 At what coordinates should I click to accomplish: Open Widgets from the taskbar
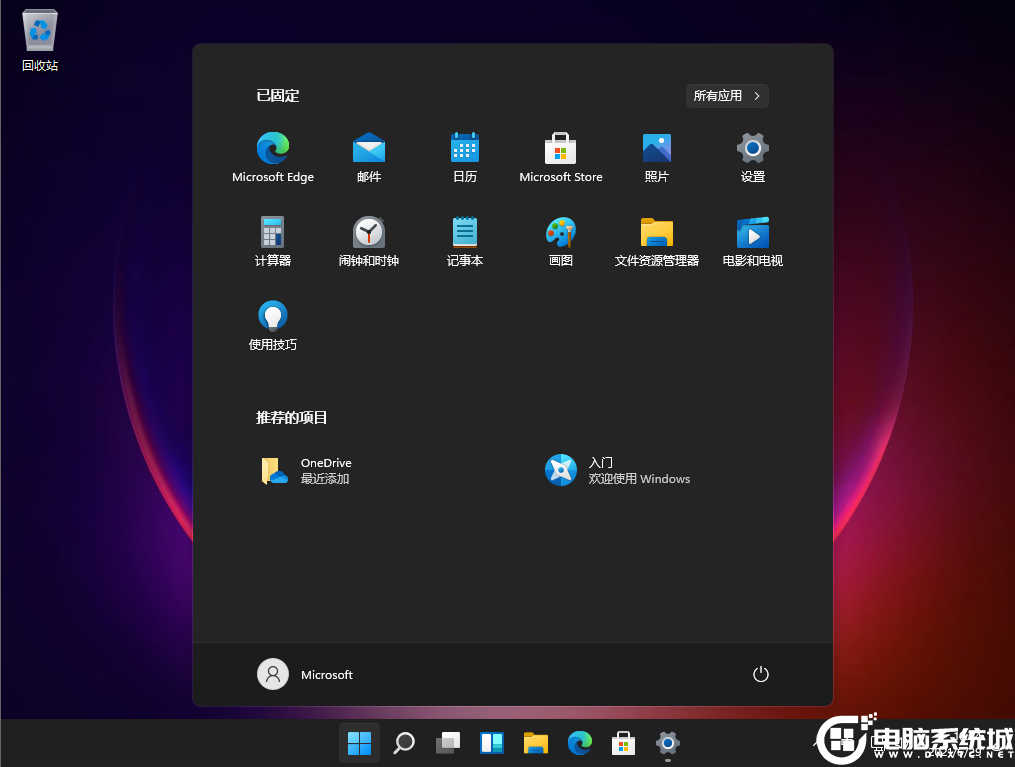click(x=492, y=743)
